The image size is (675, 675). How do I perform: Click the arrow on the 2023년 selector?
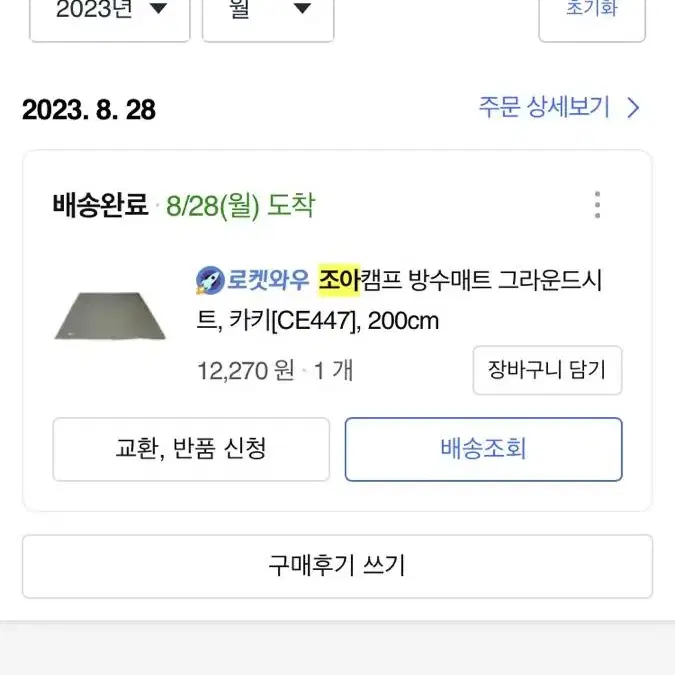click(x=158, y=8)
